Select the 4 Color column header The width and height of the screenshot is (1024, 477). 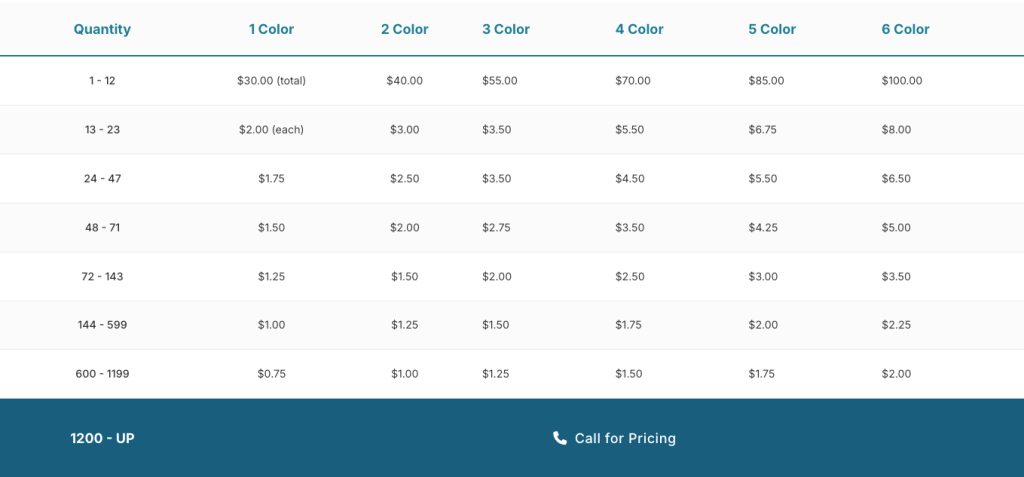pos(639,29)
